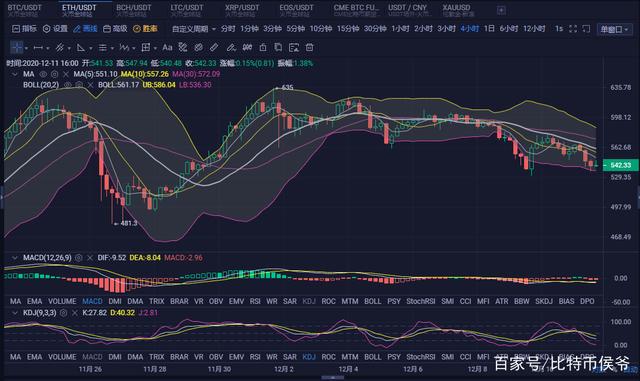The image size is (640, 381).
Task: Select the 15分钟 timeframe
Action: coord(348,29)
